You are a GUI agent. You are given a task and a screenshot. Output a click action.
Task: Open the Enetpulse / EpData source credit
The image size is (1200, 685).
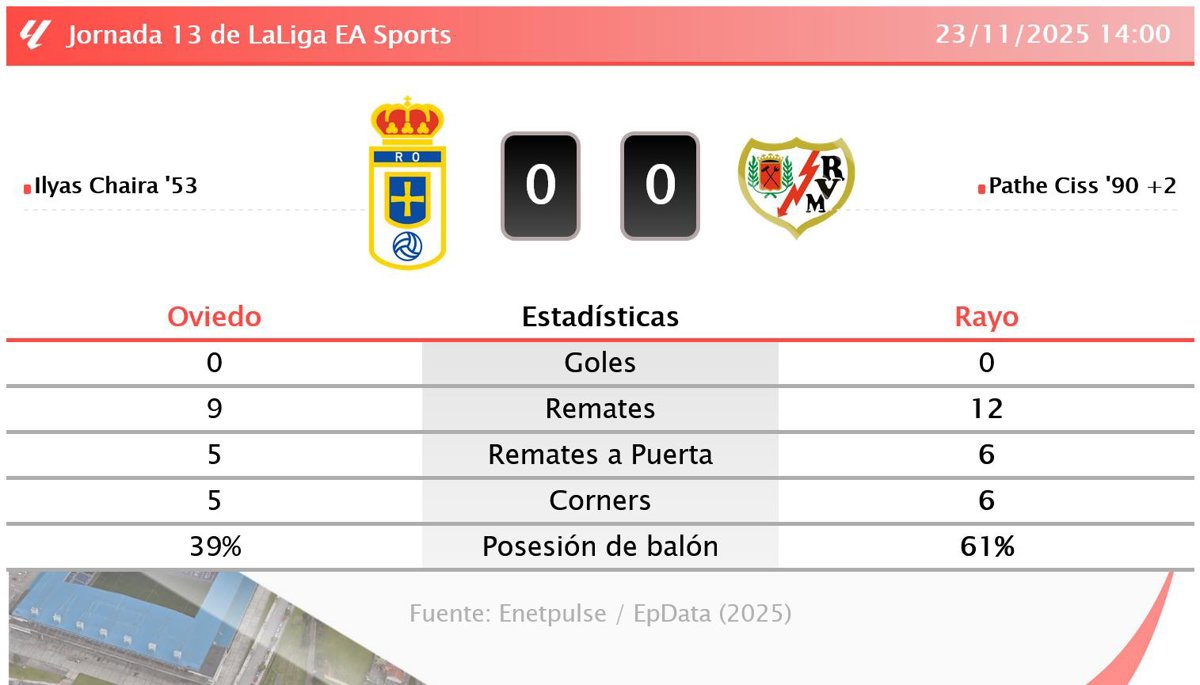tap(600, 613)
